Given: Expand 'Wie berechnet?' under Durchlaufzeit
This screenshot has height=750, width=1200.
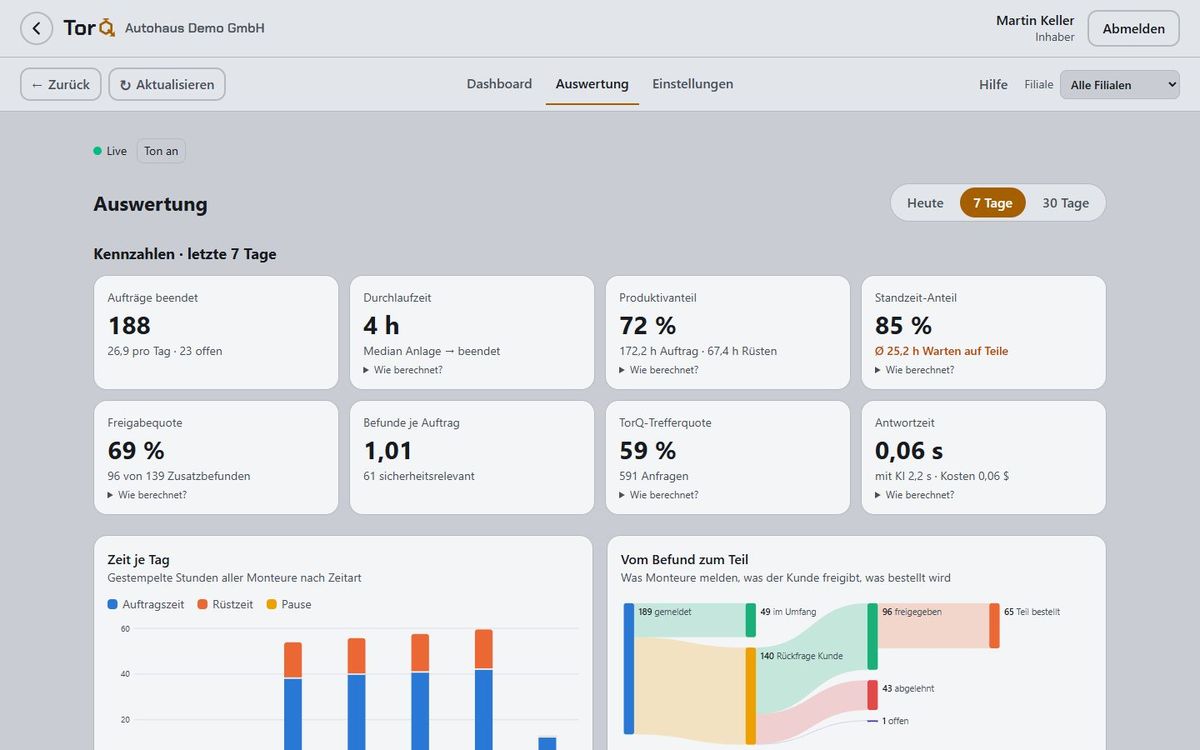Looking at the screenshot, I should 403,370.
